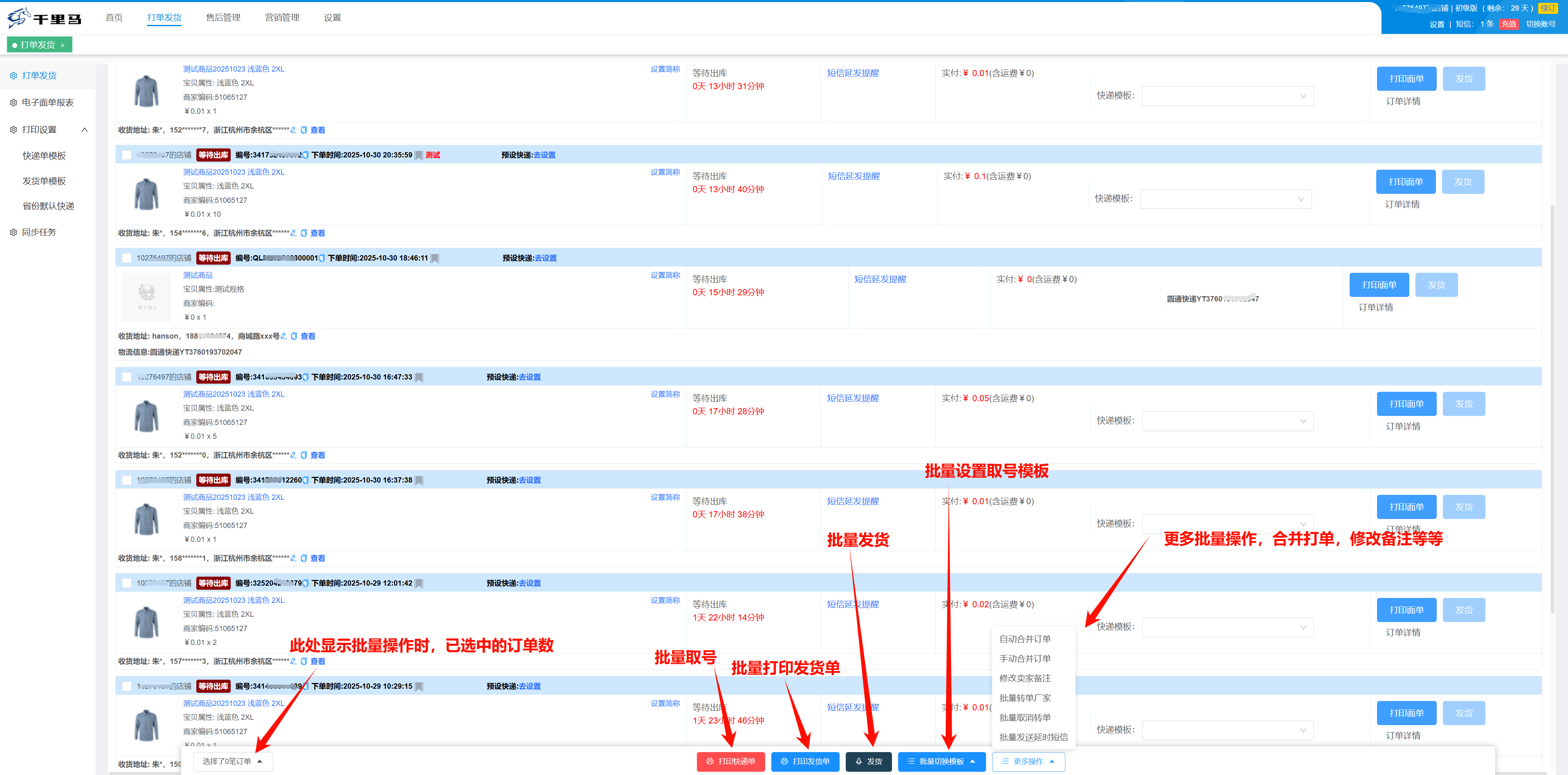1568x775 pixels.
Task: Expand the 批量切换模板 dropdown
Action: [x=941, y=761]
